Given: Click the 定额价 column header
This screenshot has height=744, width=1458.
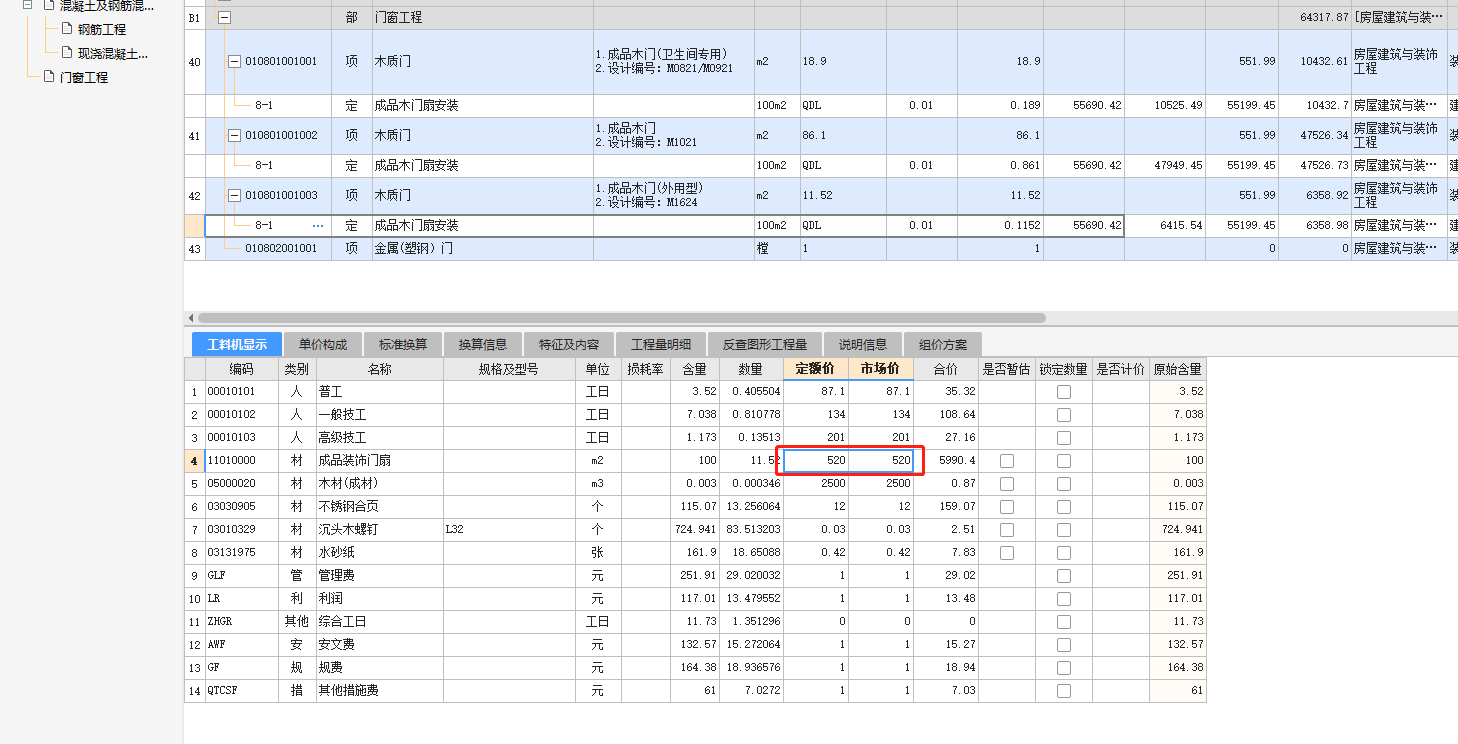Looking at the screenshot, I should pyautogui.click(x=816, y=369).
